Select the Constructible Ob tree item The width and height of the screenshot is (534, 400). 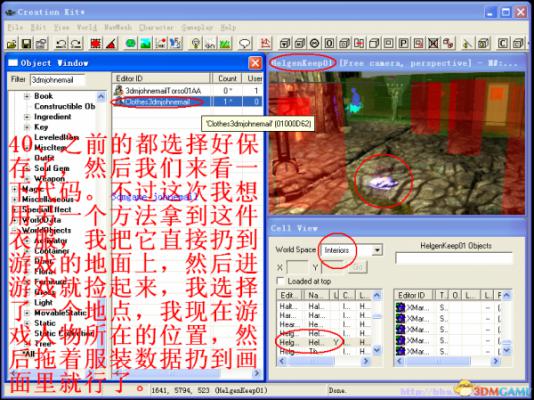click(x=65, y=107)
